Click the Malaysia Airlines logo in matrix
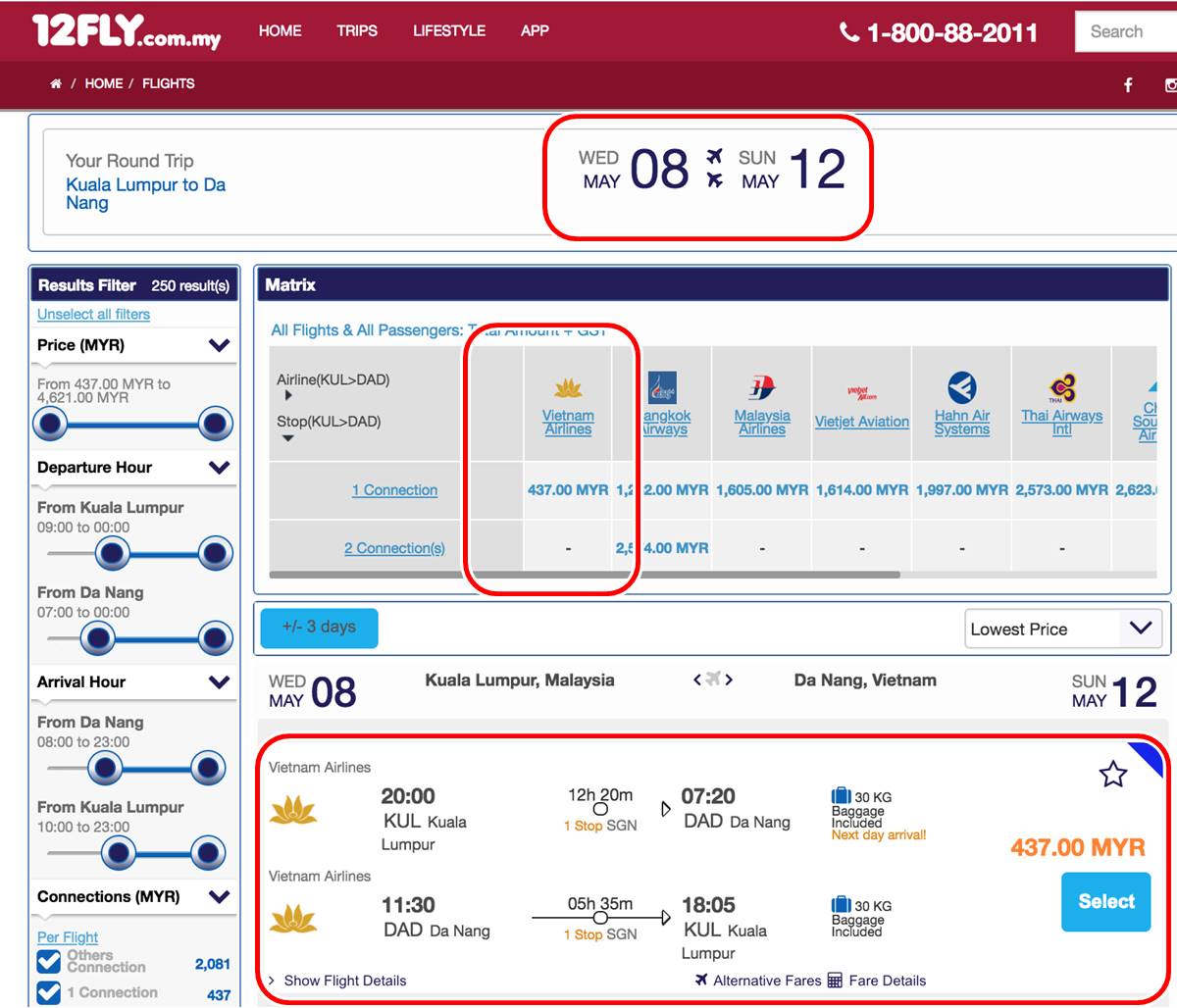Viewport: 1177px width, 1008px height. coord(762,387)
